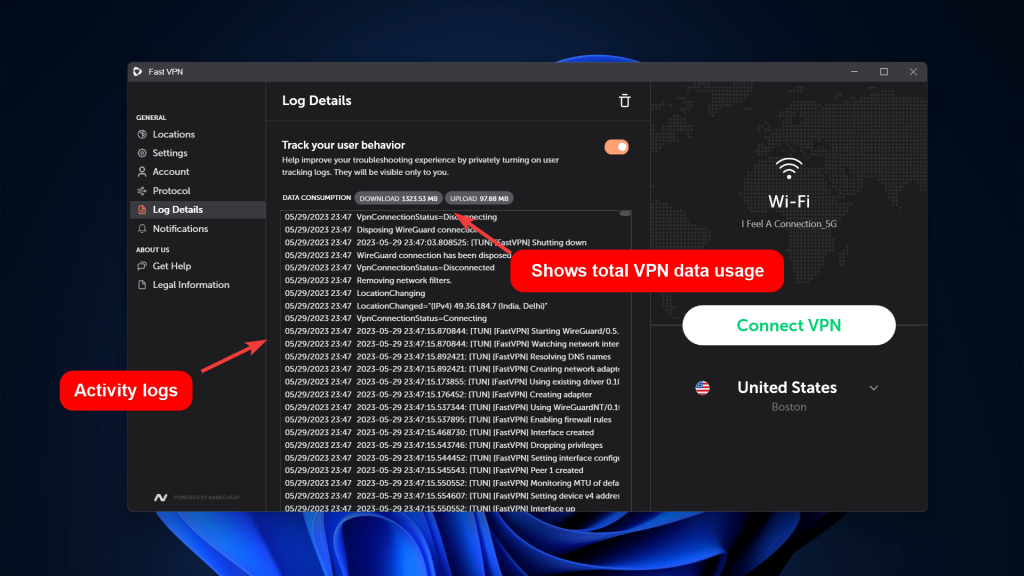Click the Account user icon
The width and height of the screenshot is (1024, 576).
click(x=142, y=172)
